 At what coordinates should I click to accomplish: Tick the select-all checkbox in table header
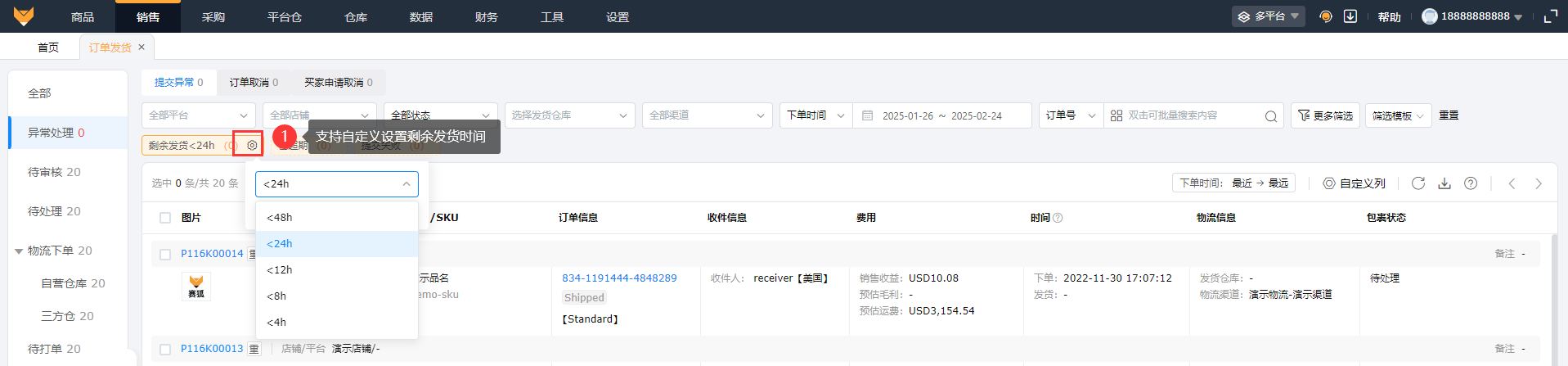pos(165,218)
